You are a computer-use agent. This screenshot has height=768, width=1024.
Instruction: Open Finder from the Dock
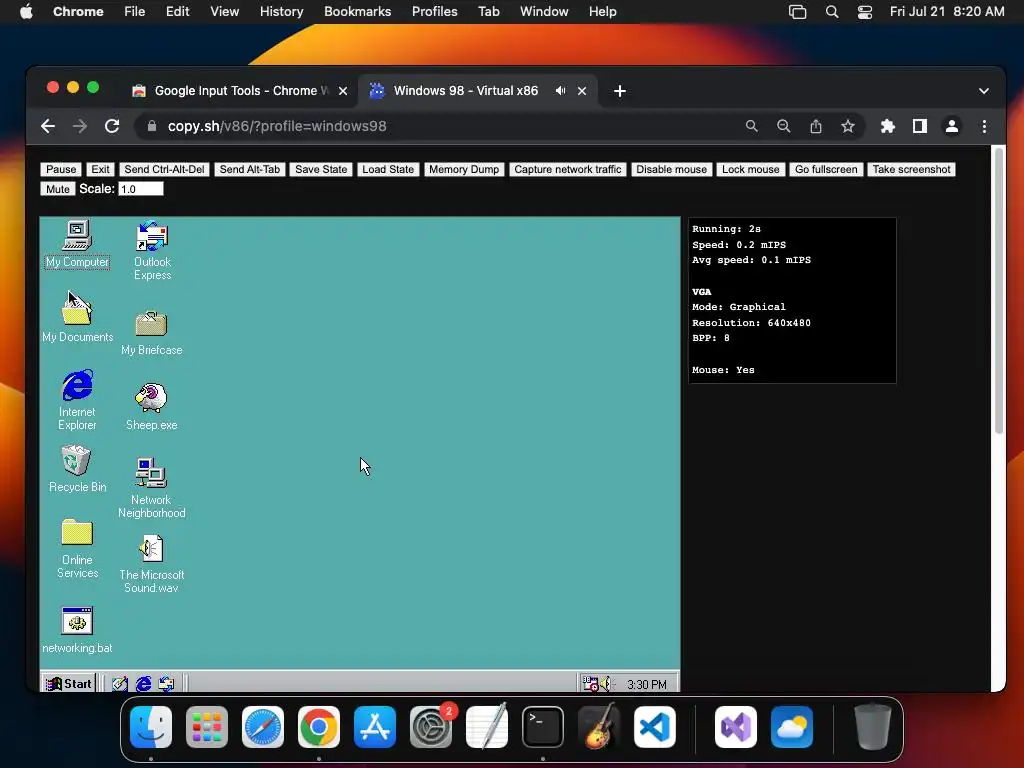coord(151,727)
